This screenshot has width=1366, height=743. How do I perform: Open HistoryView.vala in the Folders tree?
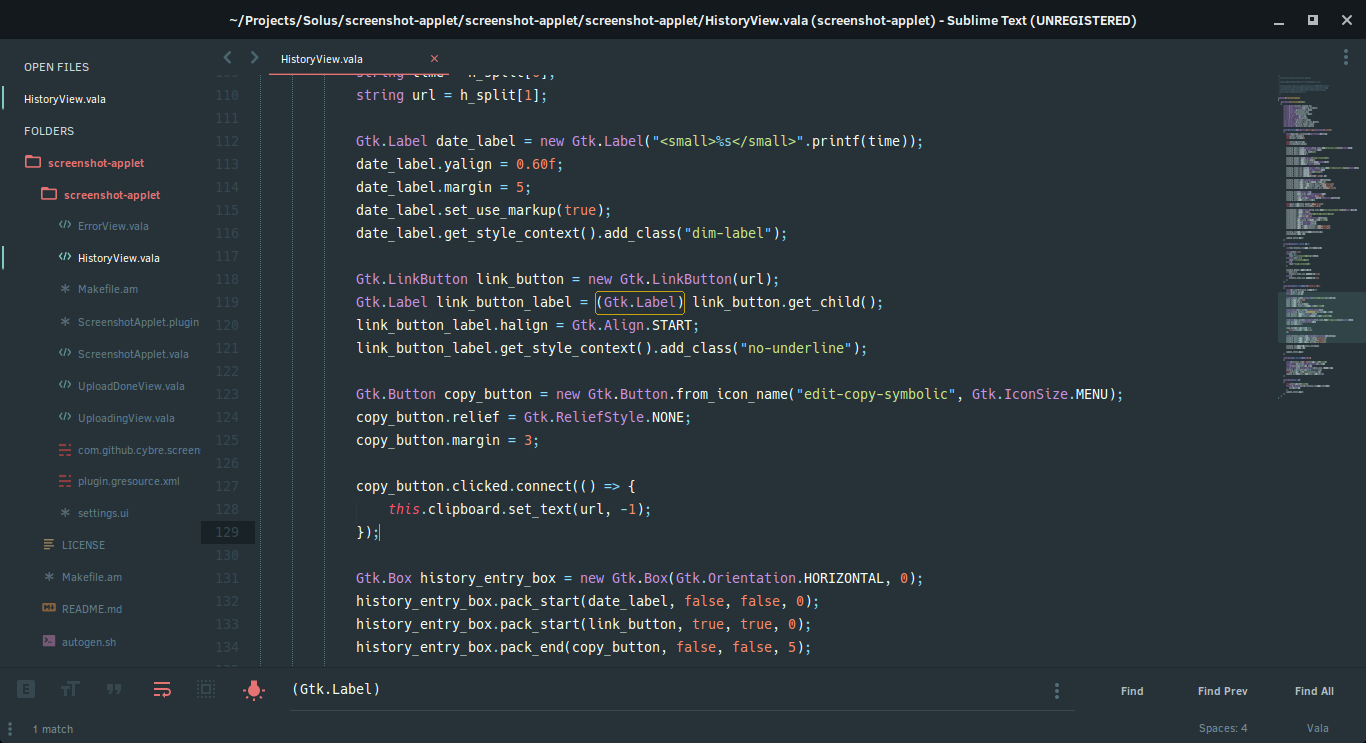click(119, 258)
